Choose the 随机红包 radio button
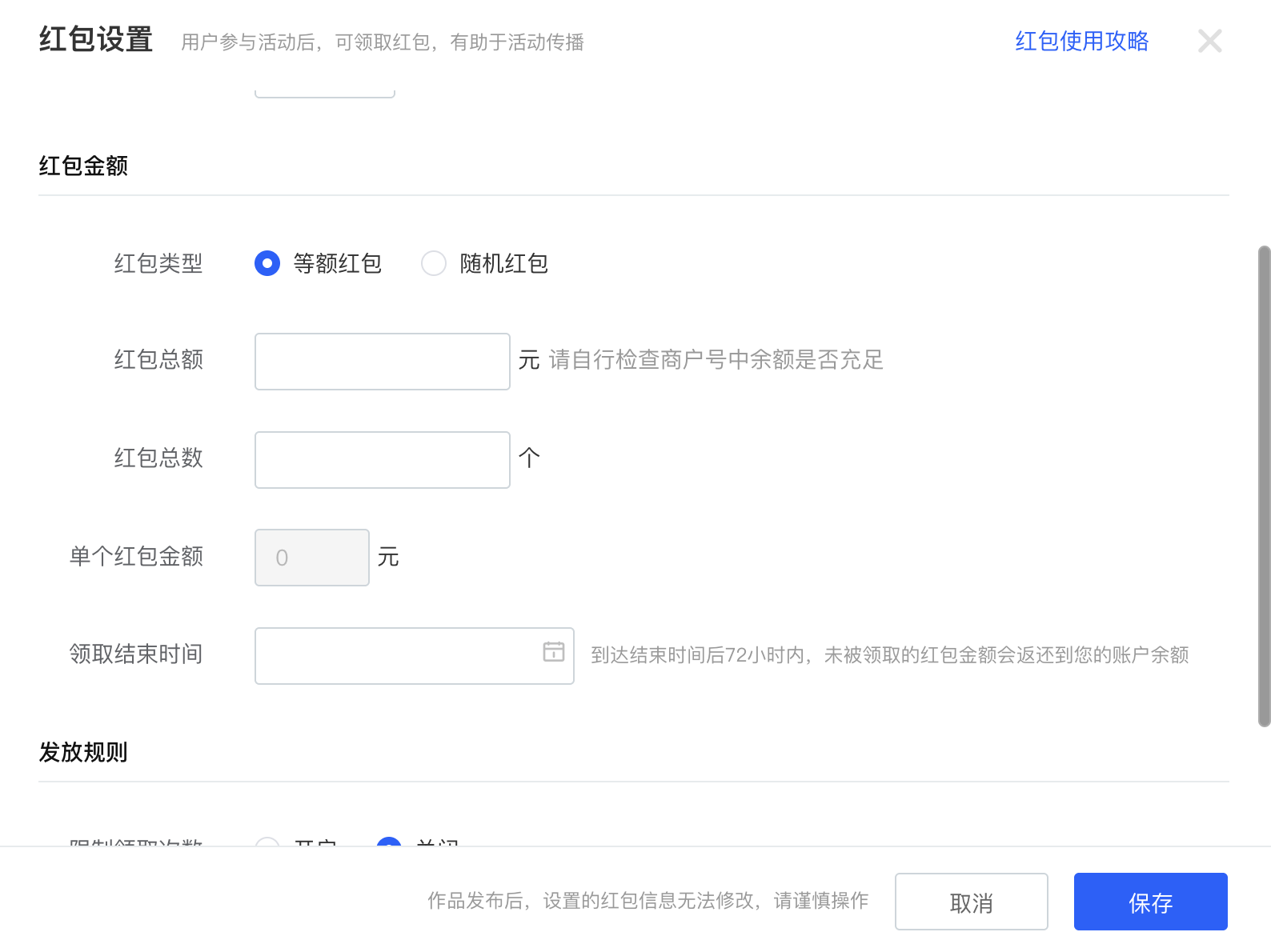This screenshot has width=1271, height=952. click(x=434, y=263)
